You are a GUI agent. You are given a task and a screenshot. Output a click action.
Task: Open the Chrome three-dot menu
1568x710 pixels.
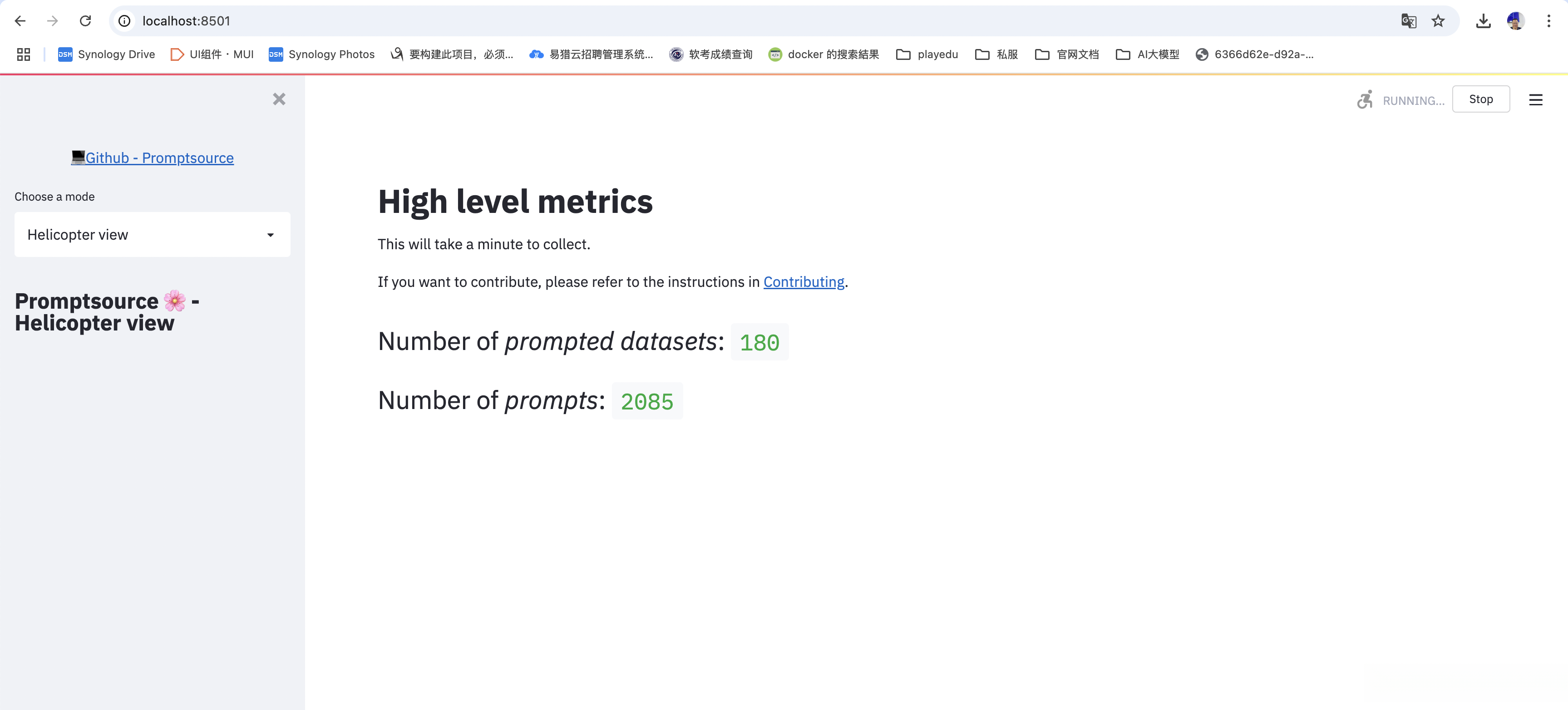pos(1548,21)
